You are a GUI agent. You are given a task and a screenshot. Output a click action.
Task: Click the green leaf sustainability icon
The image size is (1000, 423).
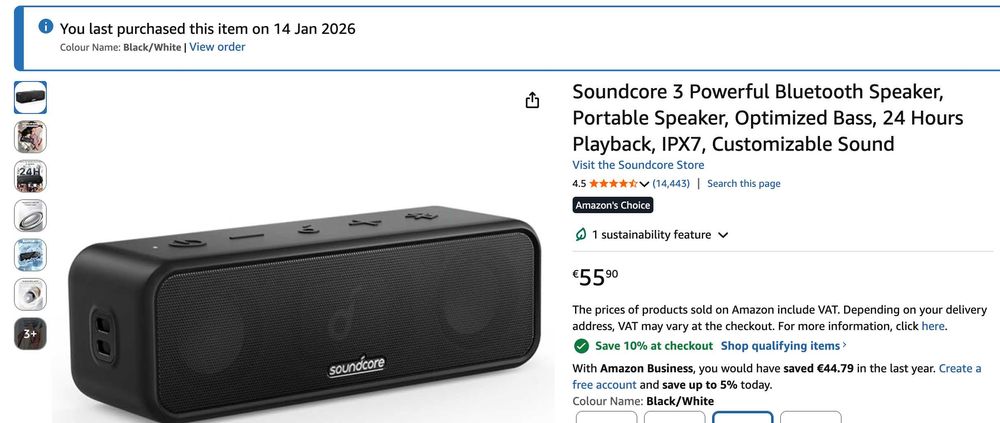click(580, 235)
